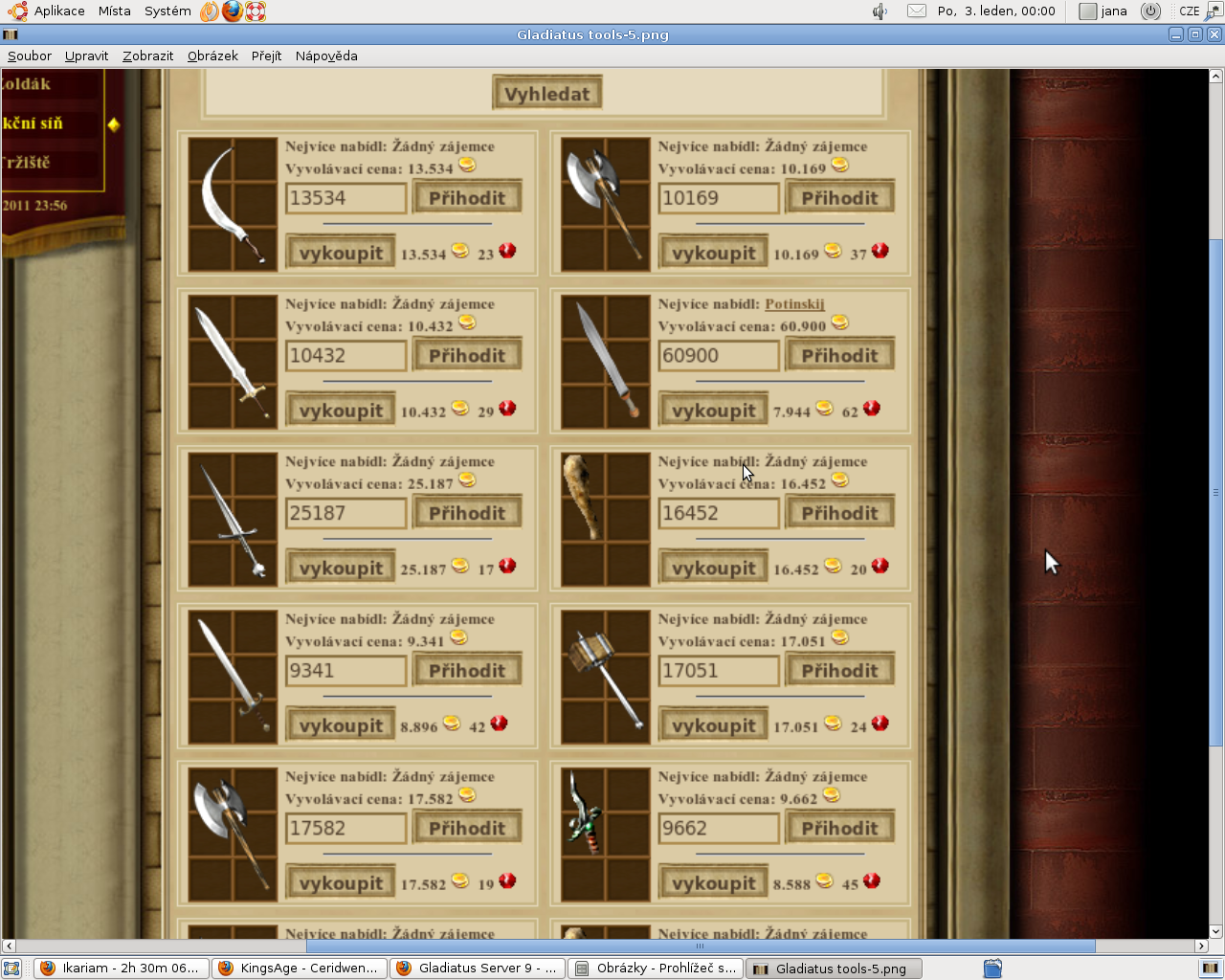The width and height of the screenshot is (1225, 980).
Task: Open the Přejít menu
Action: pos(266,56)
